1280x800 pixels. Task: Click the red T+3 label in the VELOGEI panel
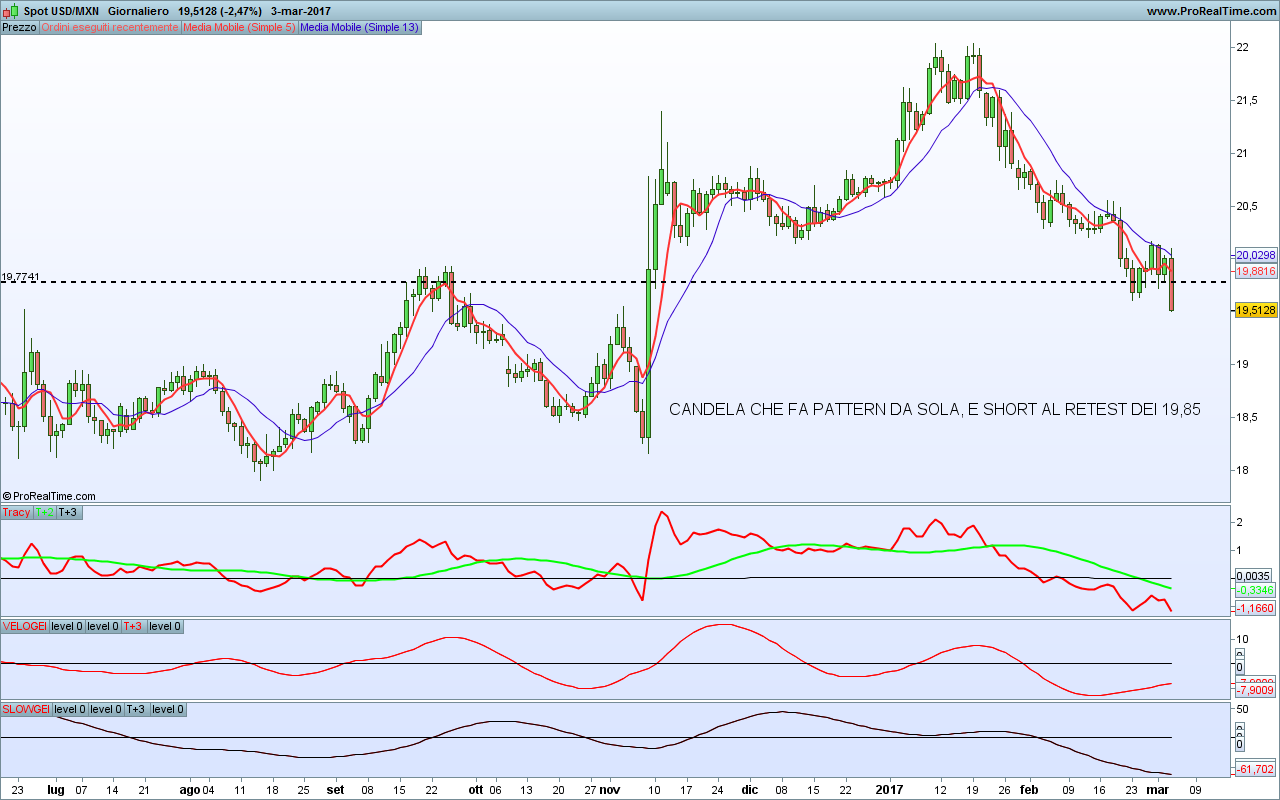133,626
